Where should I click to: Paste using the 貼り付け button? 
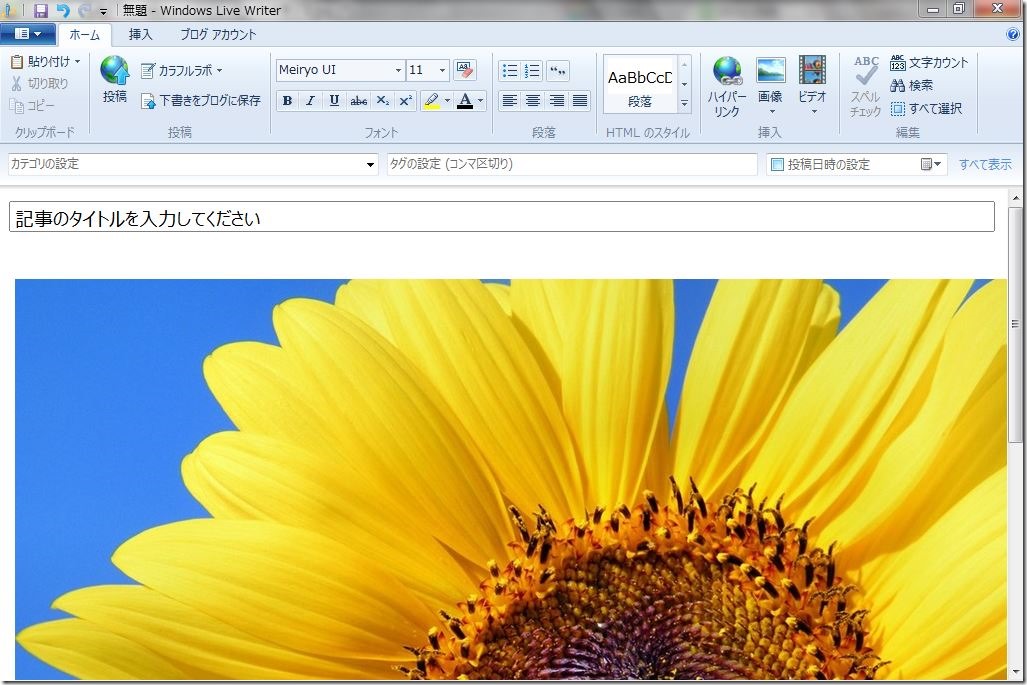point(45,62)
